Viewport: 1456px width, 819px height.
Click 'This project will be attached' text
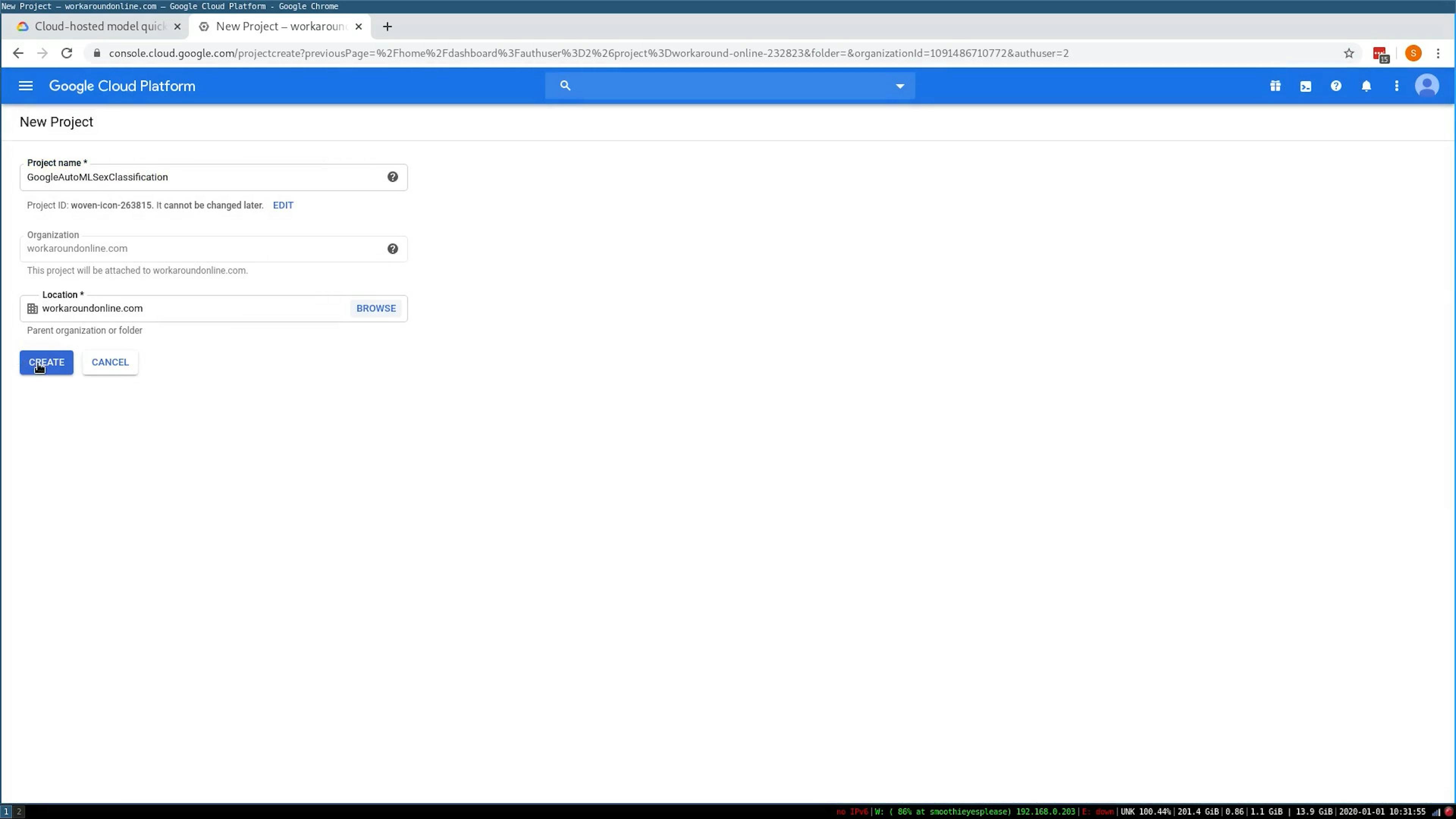coord(137,271)
